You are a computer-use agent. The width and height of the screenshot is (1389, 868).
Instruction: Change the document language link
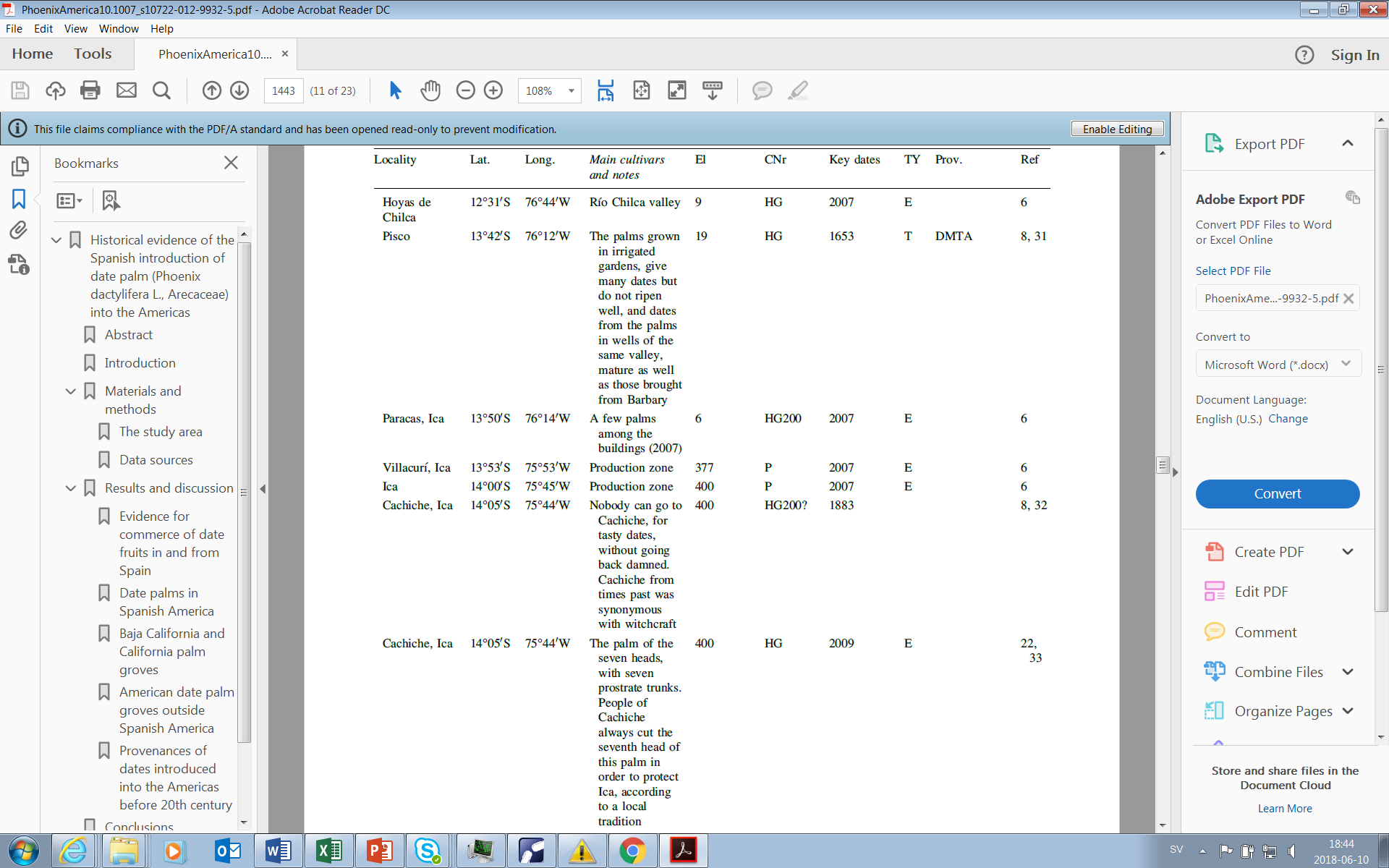(x=1288, y=419)
